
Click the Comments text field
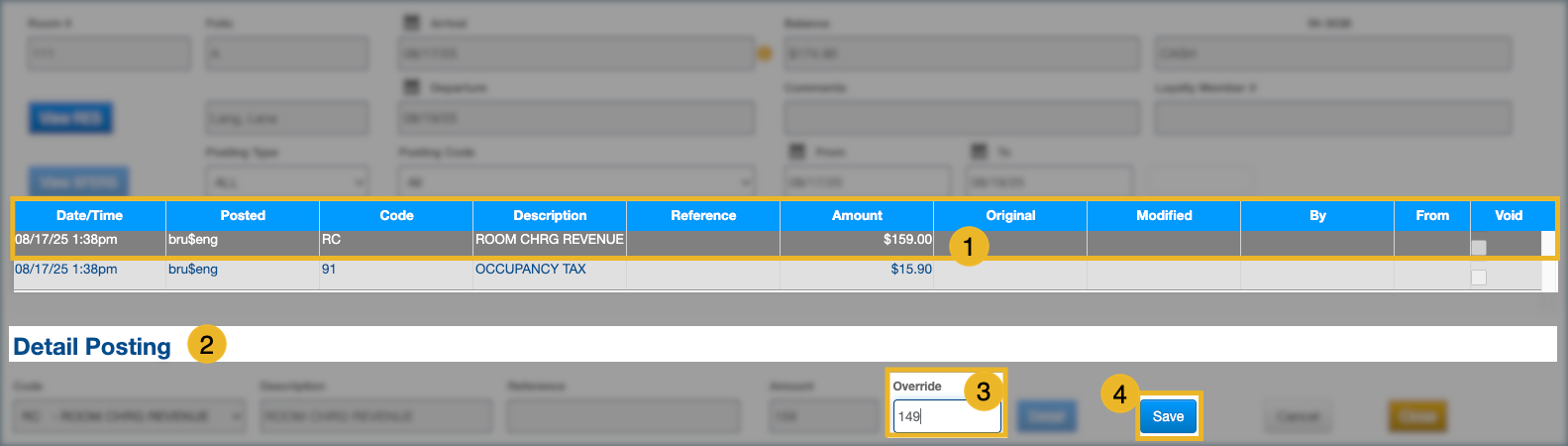(961, 119)
